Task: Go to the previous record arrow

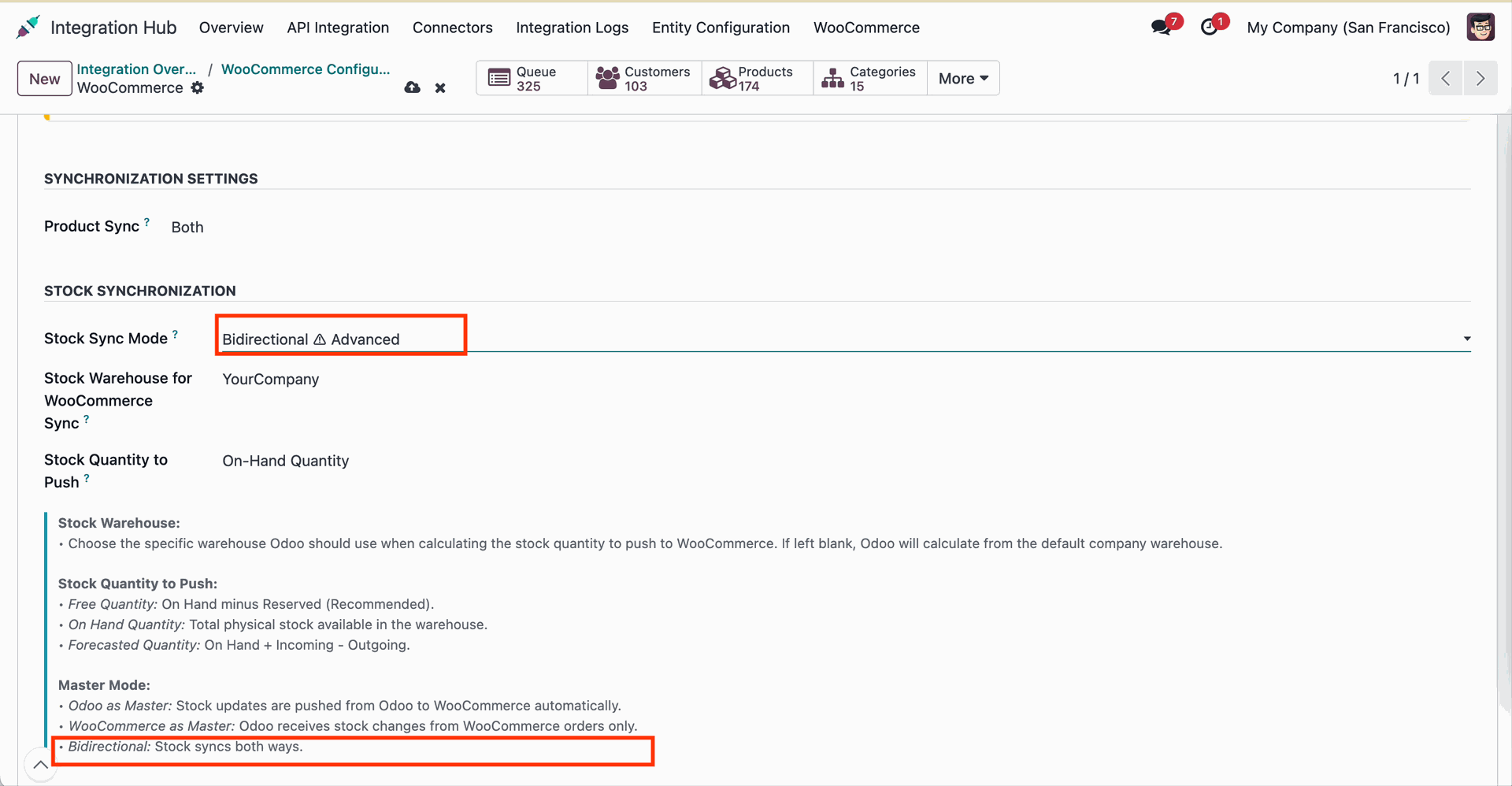Action: pyautogui.click(x=1446, y=78)
